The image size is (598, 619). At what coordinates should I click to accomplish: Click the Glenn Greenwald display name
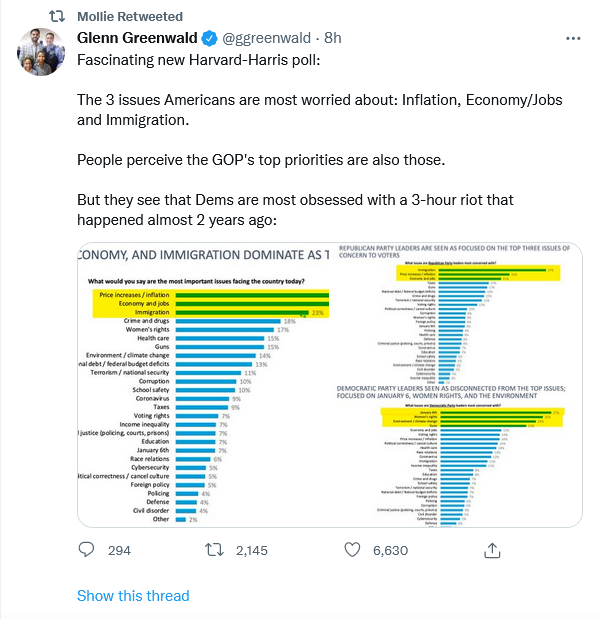pos(137,38)
